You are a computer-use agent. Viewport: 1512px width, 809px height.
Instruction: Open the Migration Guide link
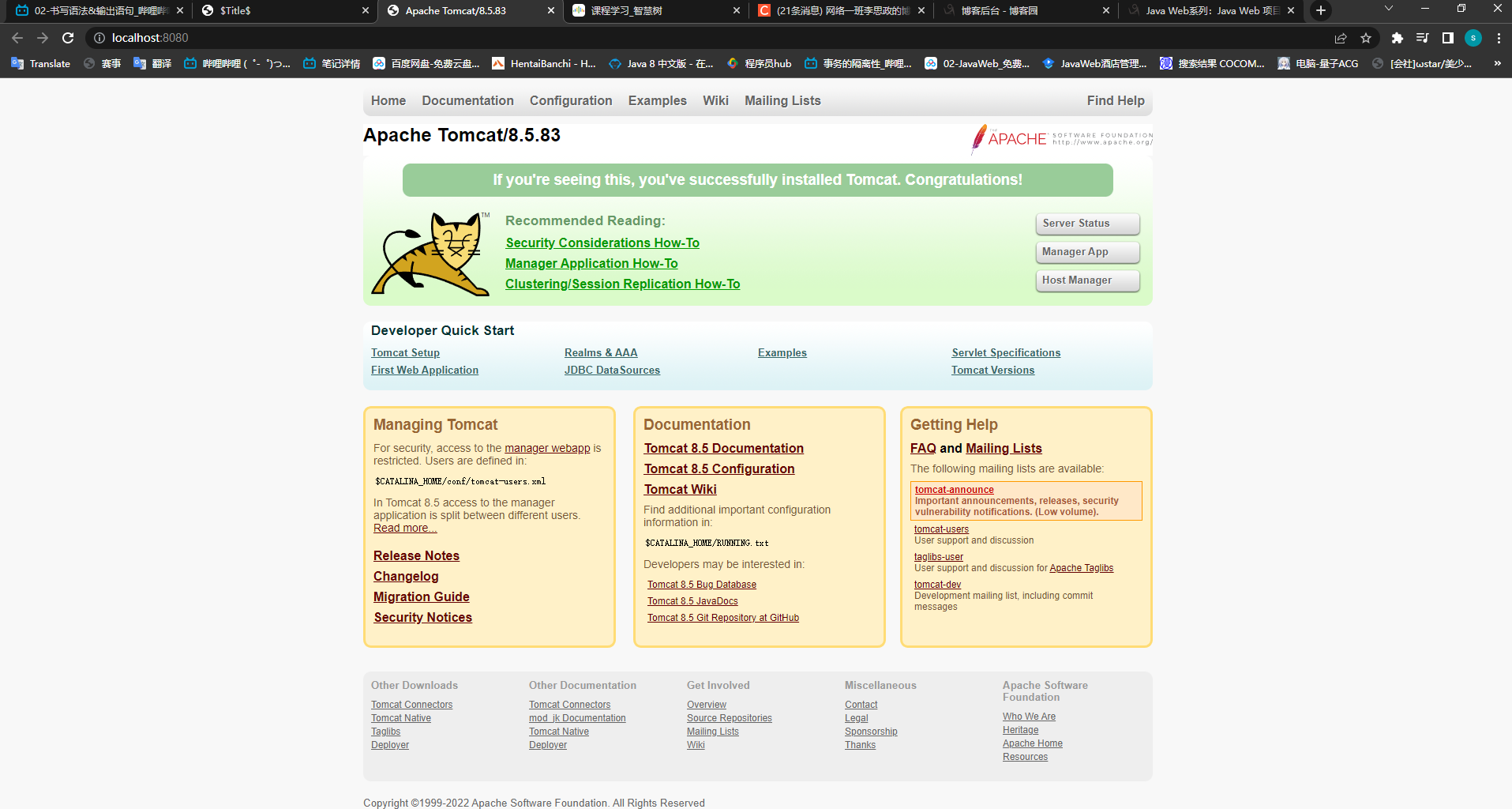pos(422,597)
